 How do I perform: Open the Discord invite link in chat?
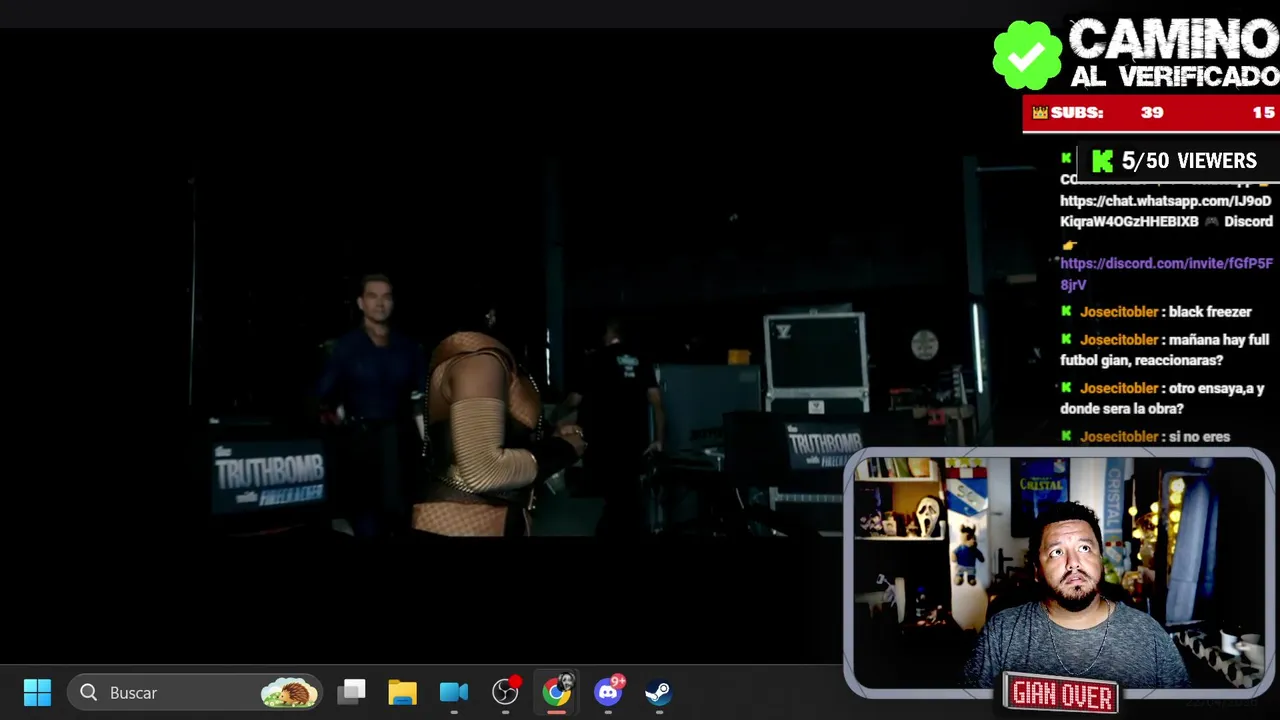pos(1166,274)
